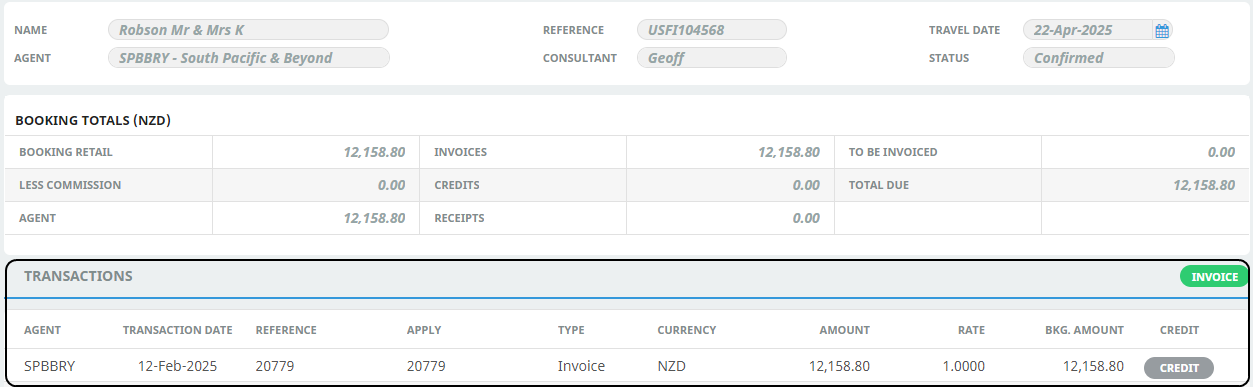This screenshot has height=387, width=1253.
Task: Click the 12-Feb-2025 transaction date cell
Action: (x=177, y=366)
